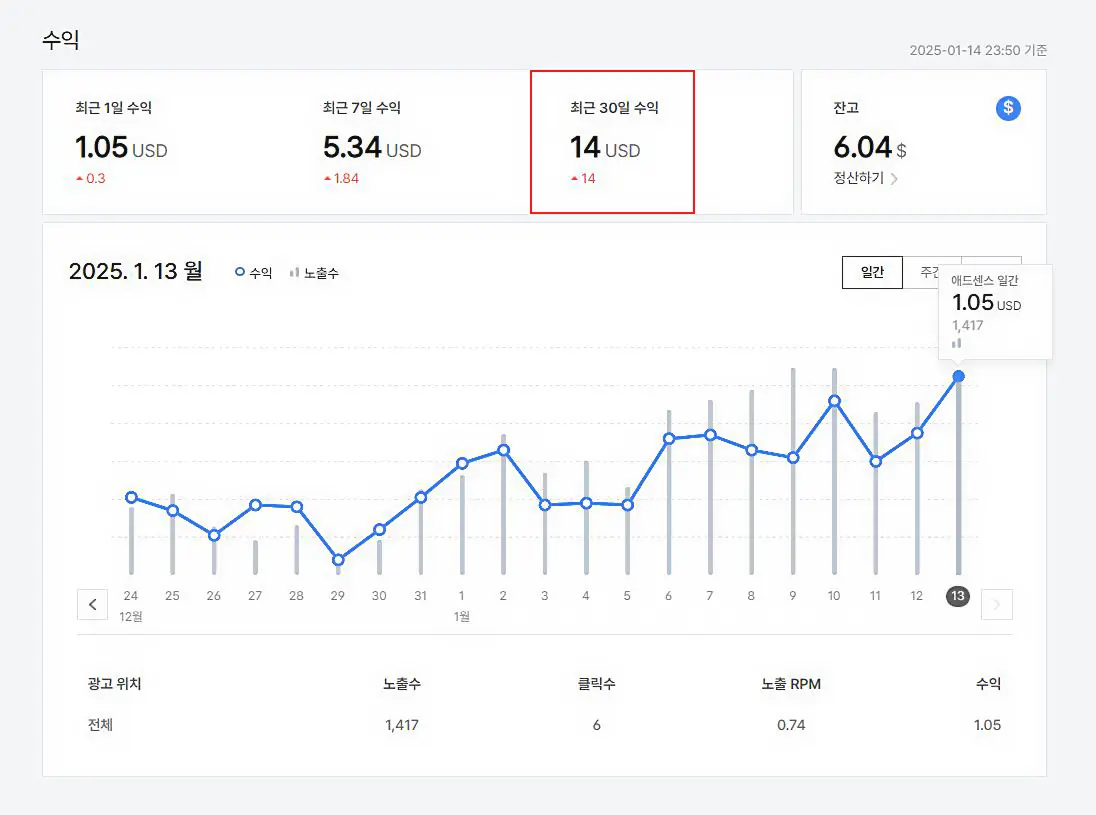
Task: Click the 광고 위치 column header
Action: coord(114,684)
